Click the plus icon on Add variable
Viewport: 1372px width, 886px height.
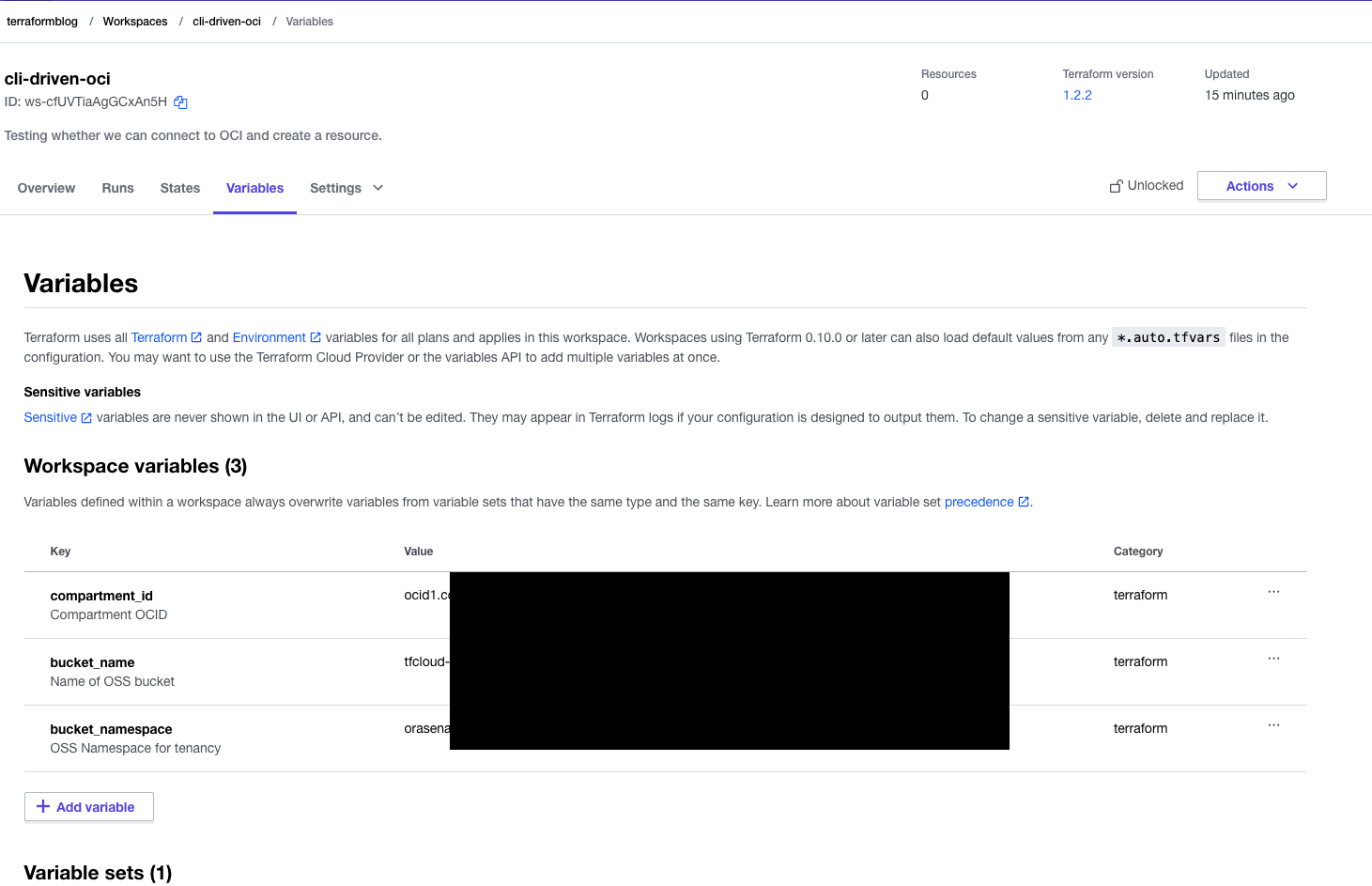point(44,806)
